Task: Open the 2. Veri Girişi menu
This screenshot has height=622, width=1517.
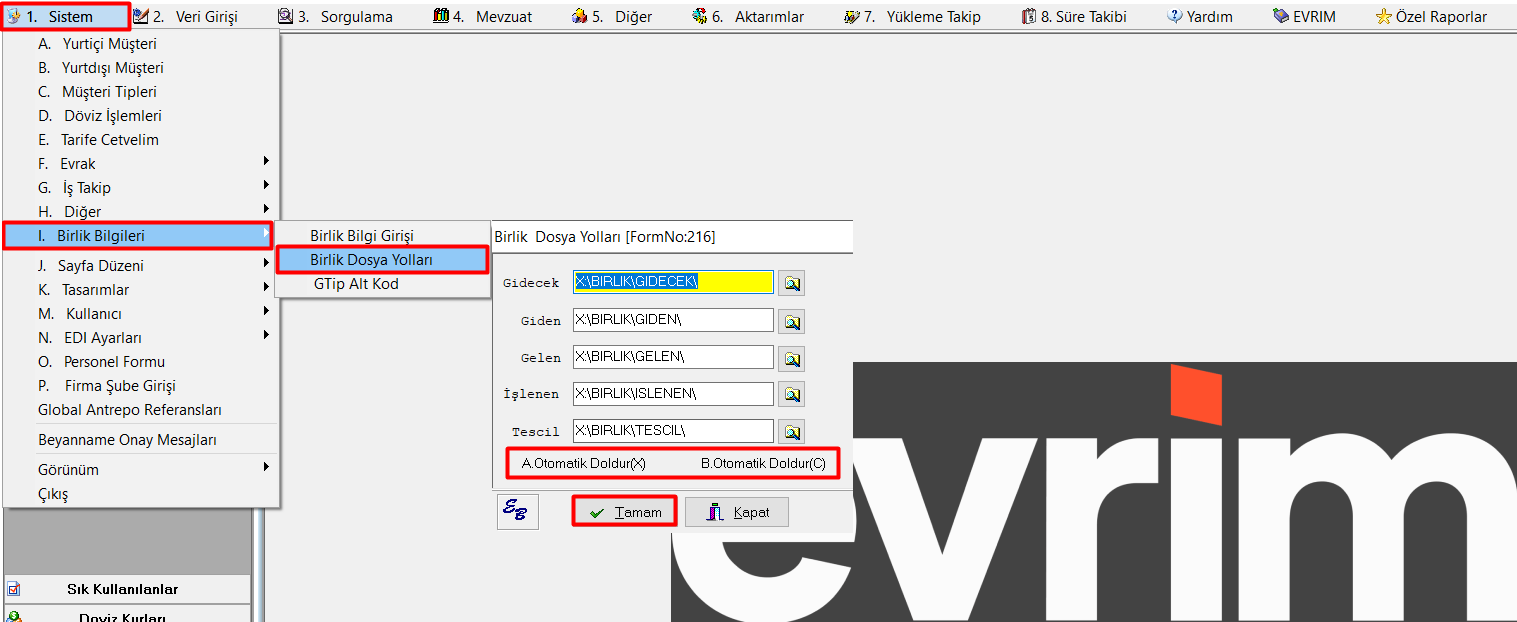Action: pyautogui.click(x=186, y=16)
